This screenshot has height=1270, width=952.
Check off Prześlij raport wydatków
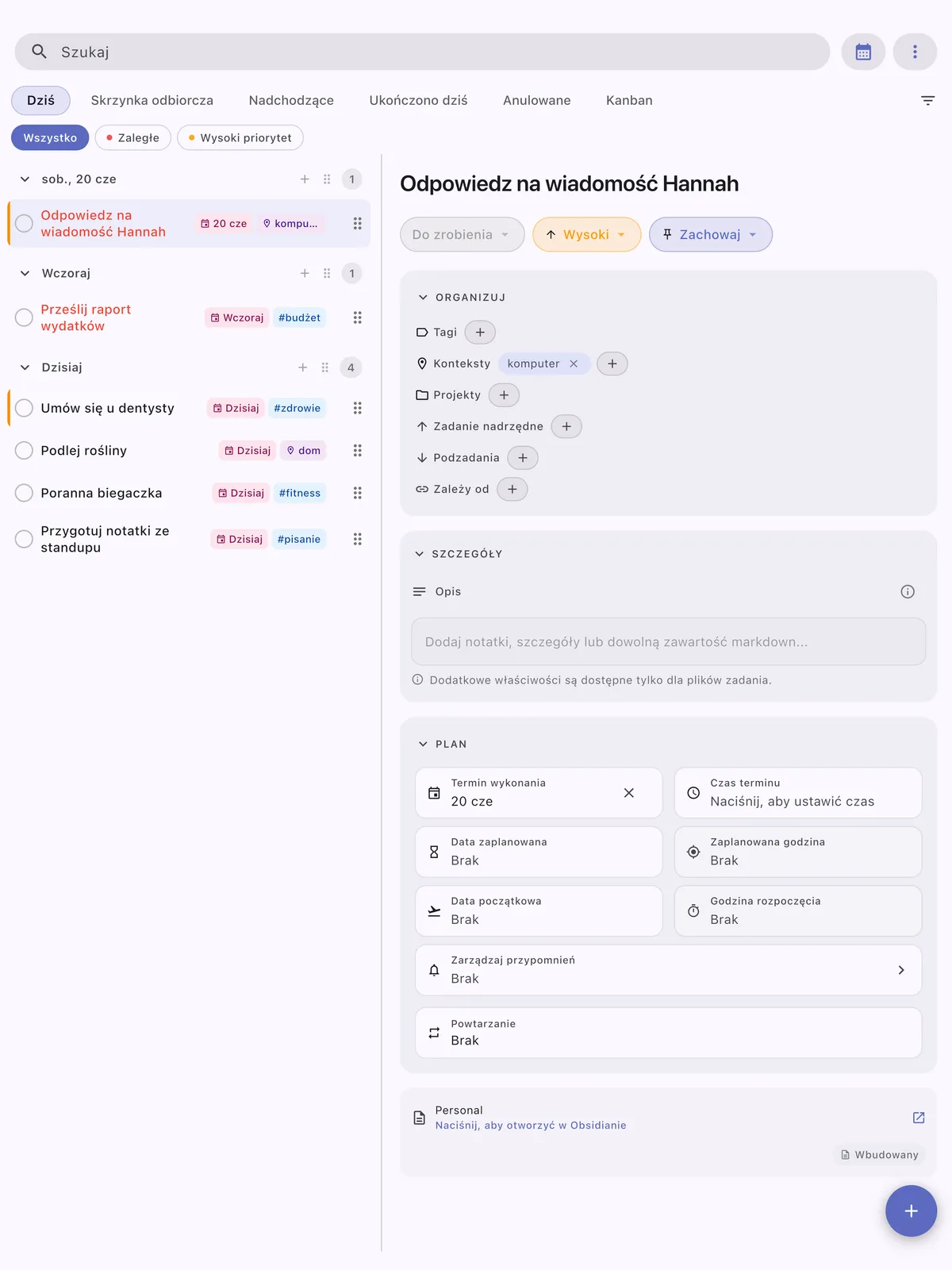(25, 317)
